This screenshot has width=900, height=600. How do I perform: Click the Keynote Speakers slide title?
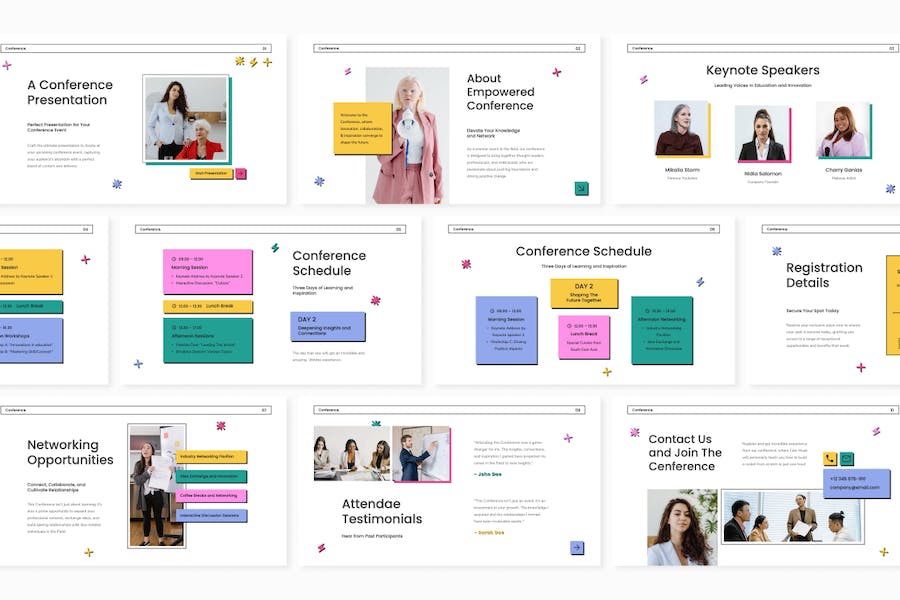[762, 70]
